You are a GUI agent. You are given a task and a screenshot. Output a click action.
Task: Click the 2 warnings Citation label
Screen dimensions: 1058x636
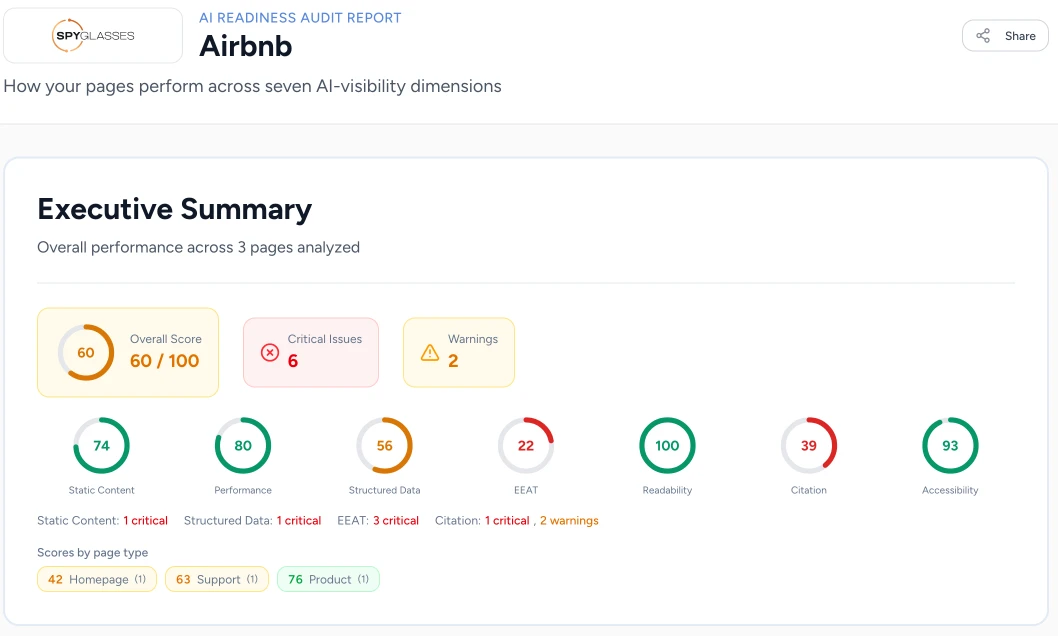coord(570,520)
